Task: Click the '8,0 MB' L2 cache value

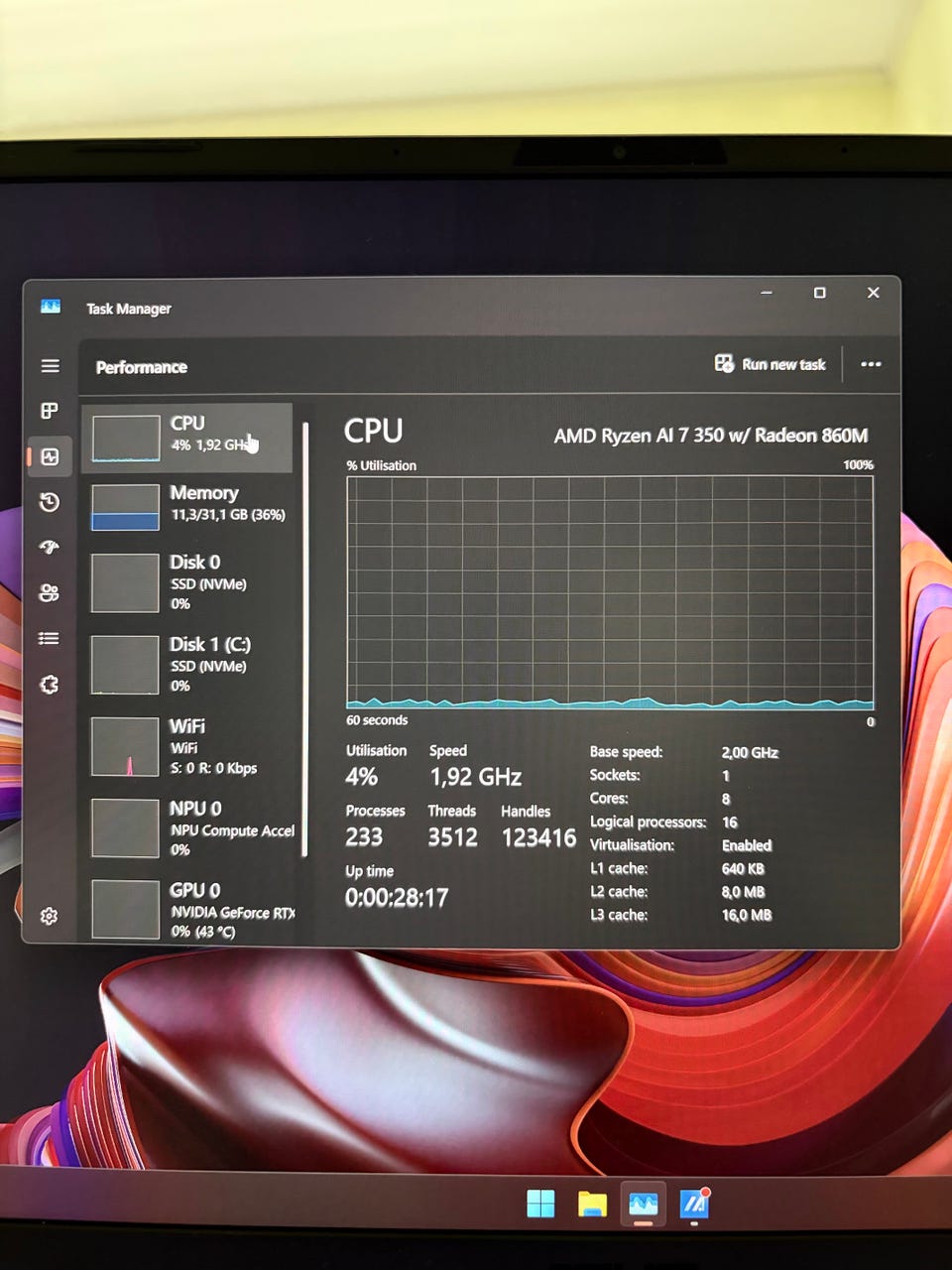Action: [743, 892]
